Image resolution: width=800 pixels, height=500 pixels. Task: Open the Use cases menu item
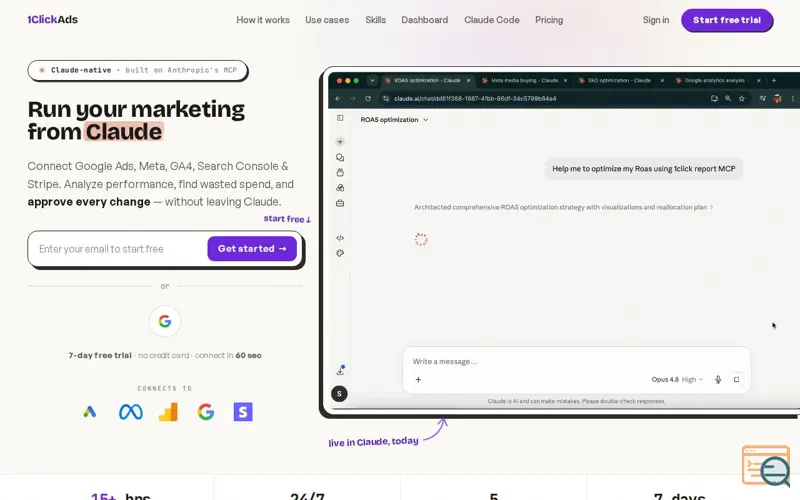pos(327,20)
